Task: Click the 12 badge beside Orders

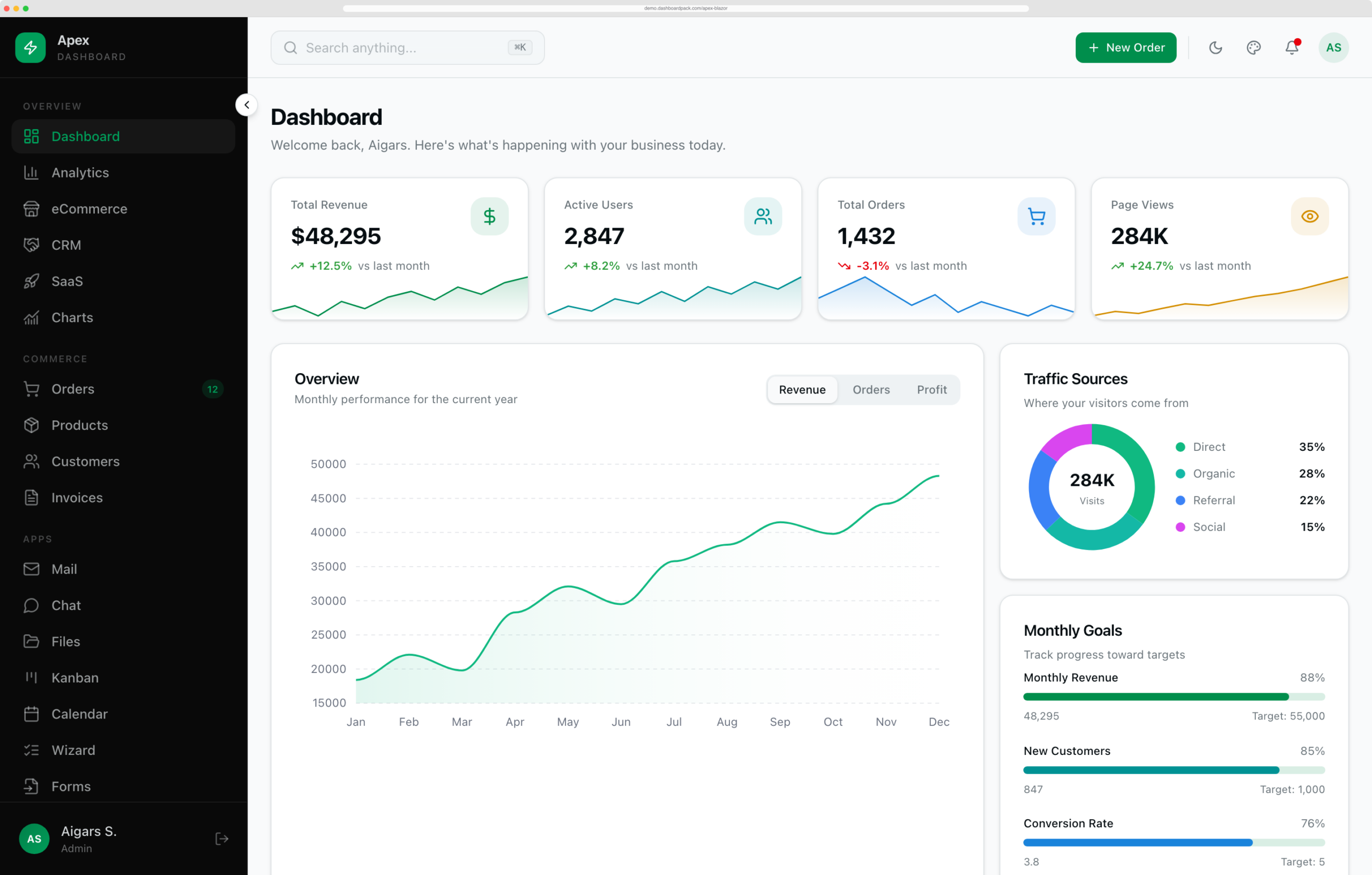Action: pos(213,389)
